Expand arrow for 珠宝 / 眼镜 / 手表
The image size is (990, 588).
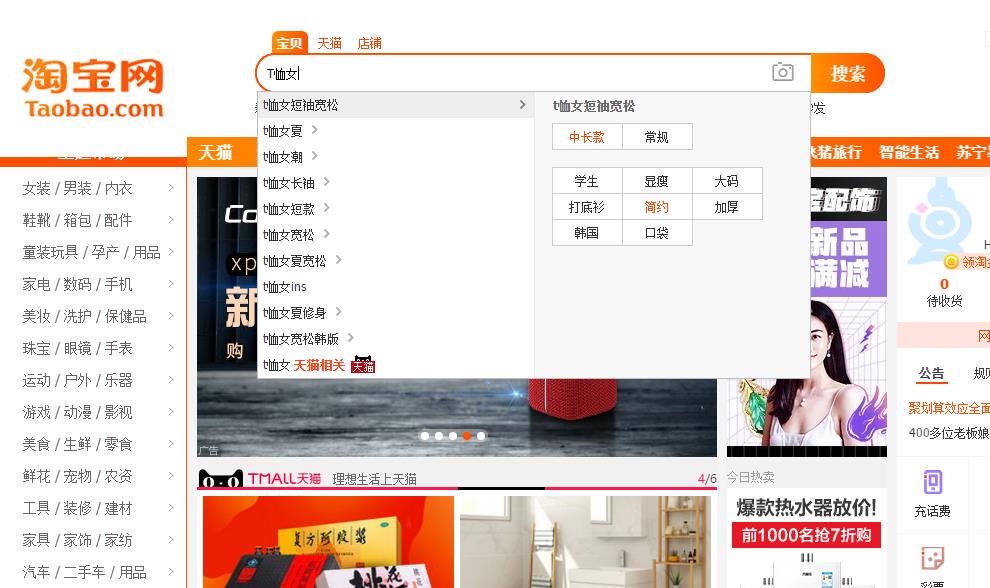(171, 347)
